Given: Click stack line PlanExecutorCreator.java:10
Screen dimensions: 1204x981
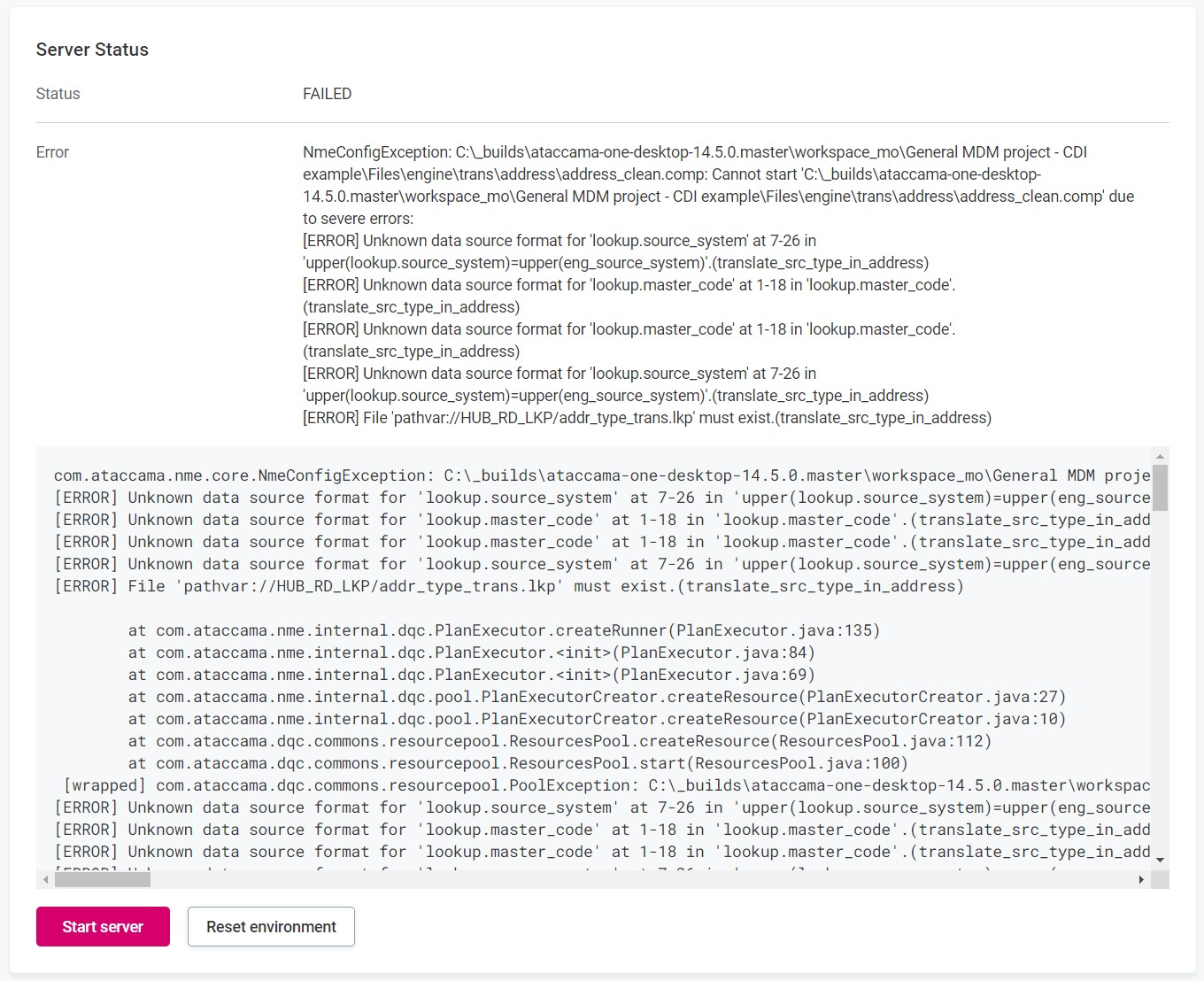Looking at the screenshot, I should coord(597,719).
